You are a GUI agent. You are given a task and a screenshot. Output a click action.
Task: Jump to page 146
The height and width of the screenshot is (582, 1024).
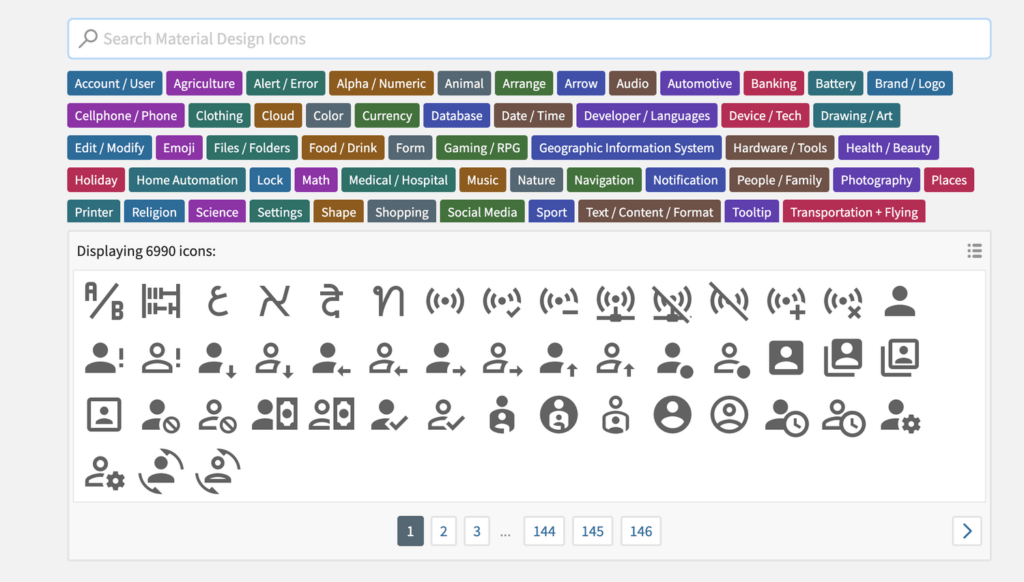click(641, 531)
